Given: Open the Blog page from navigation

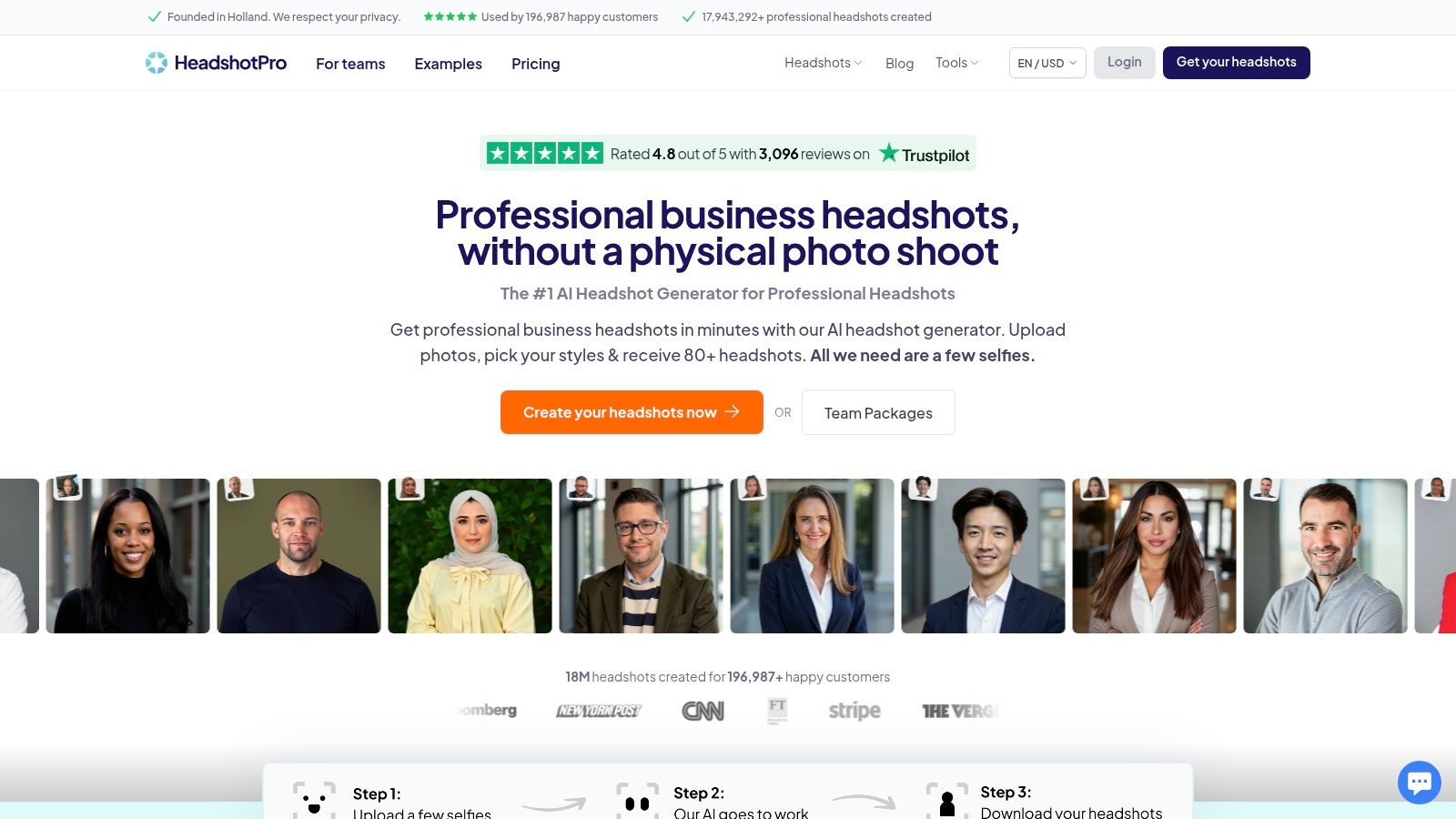Looking at the screenshot, I should click(x=899, y=63).
